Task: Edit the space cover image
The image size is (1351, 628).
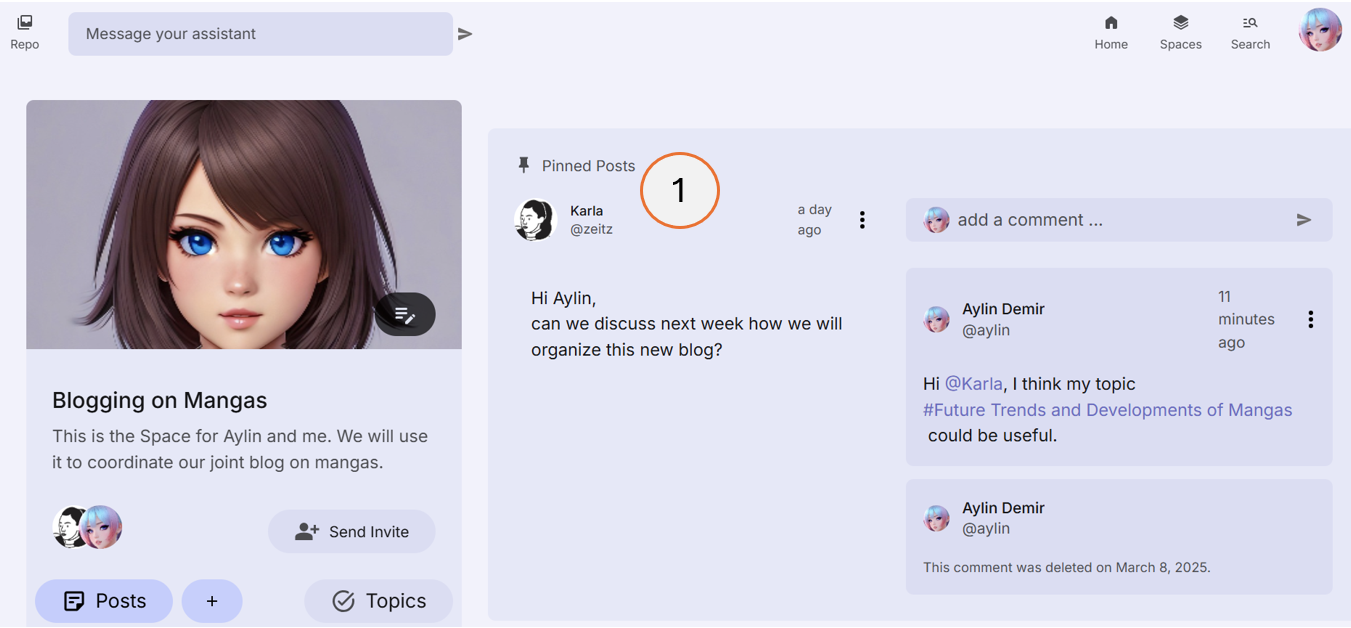Action: (404, 314)
